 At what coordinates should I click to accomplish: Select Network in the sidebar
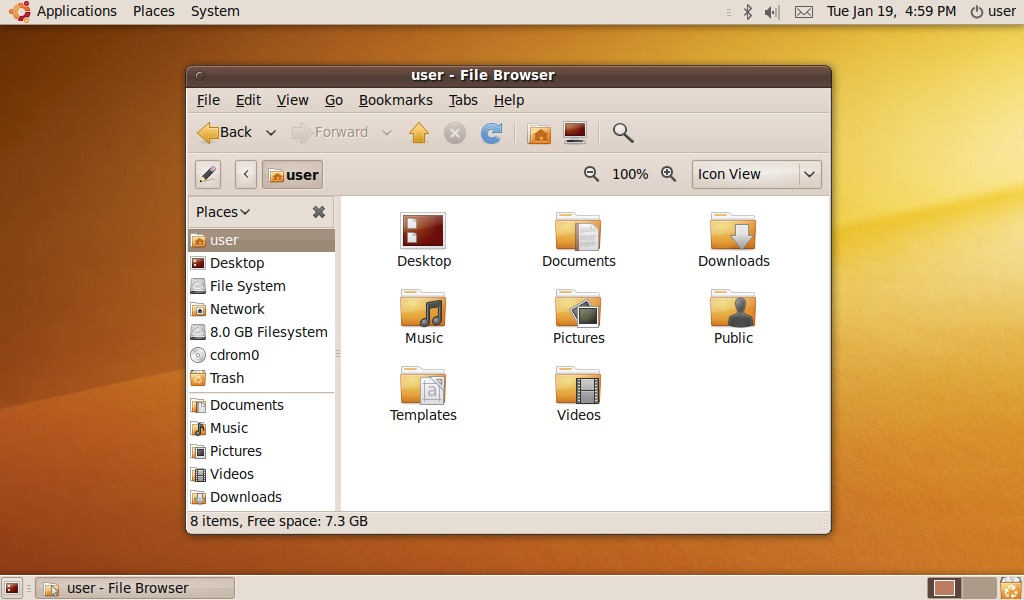coord(261,309)
